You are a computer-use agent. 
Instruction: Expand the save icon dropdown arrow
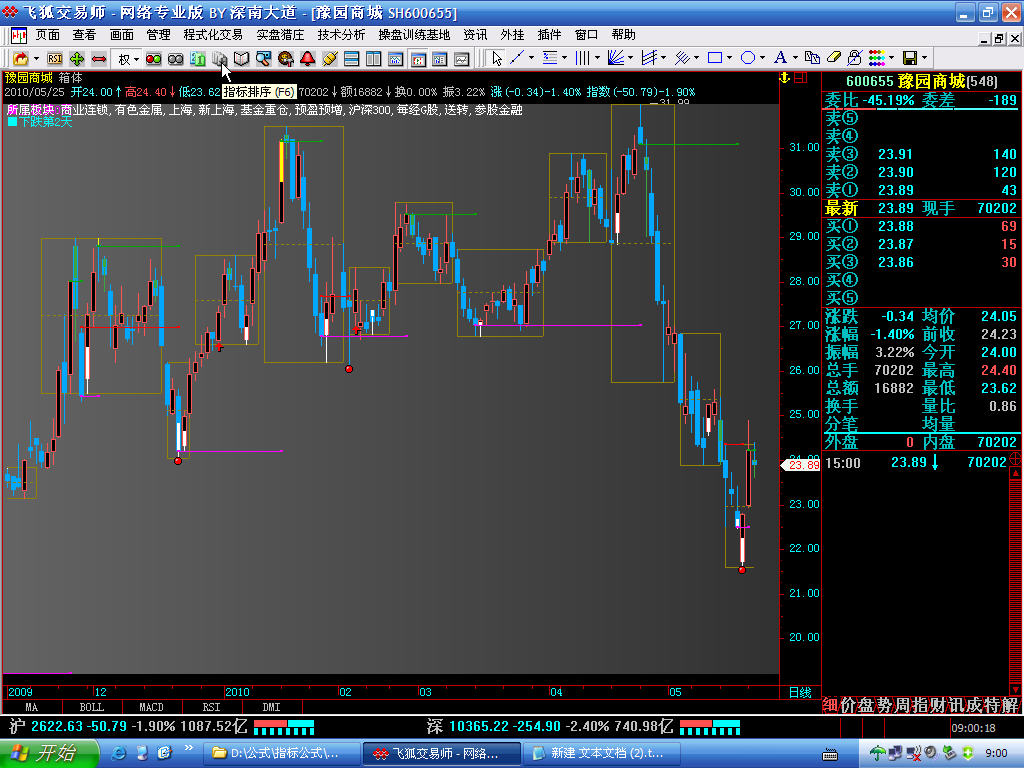(x=925, y=58)
